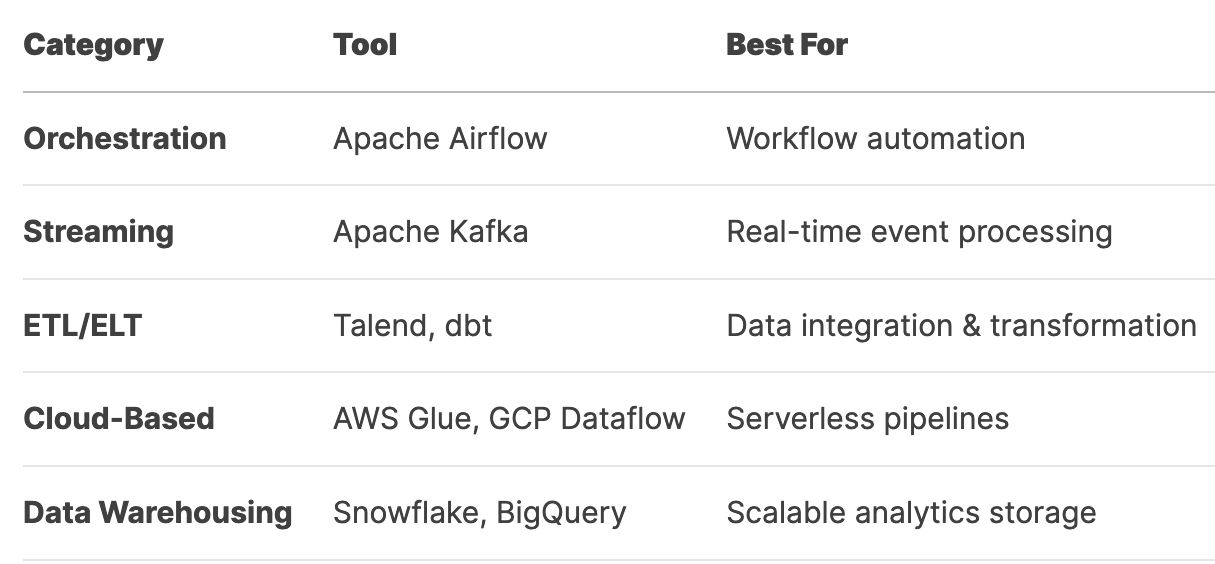Click the Best For column header
This screenshot has width=1215, height=564.
pyautogui.click(x=787, y=45)
